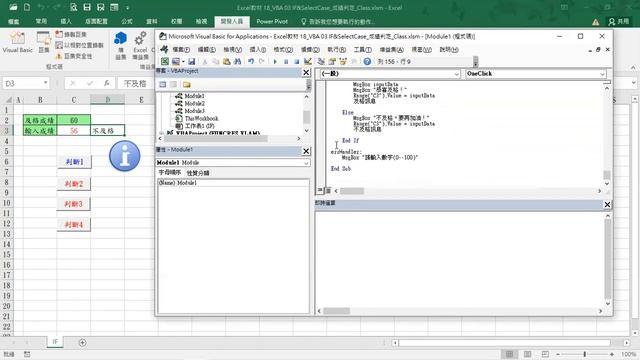Toggle Design Mode icon in VBA toolbar
640x360 pixels.
pyautogui.click(x=308, y=62)
